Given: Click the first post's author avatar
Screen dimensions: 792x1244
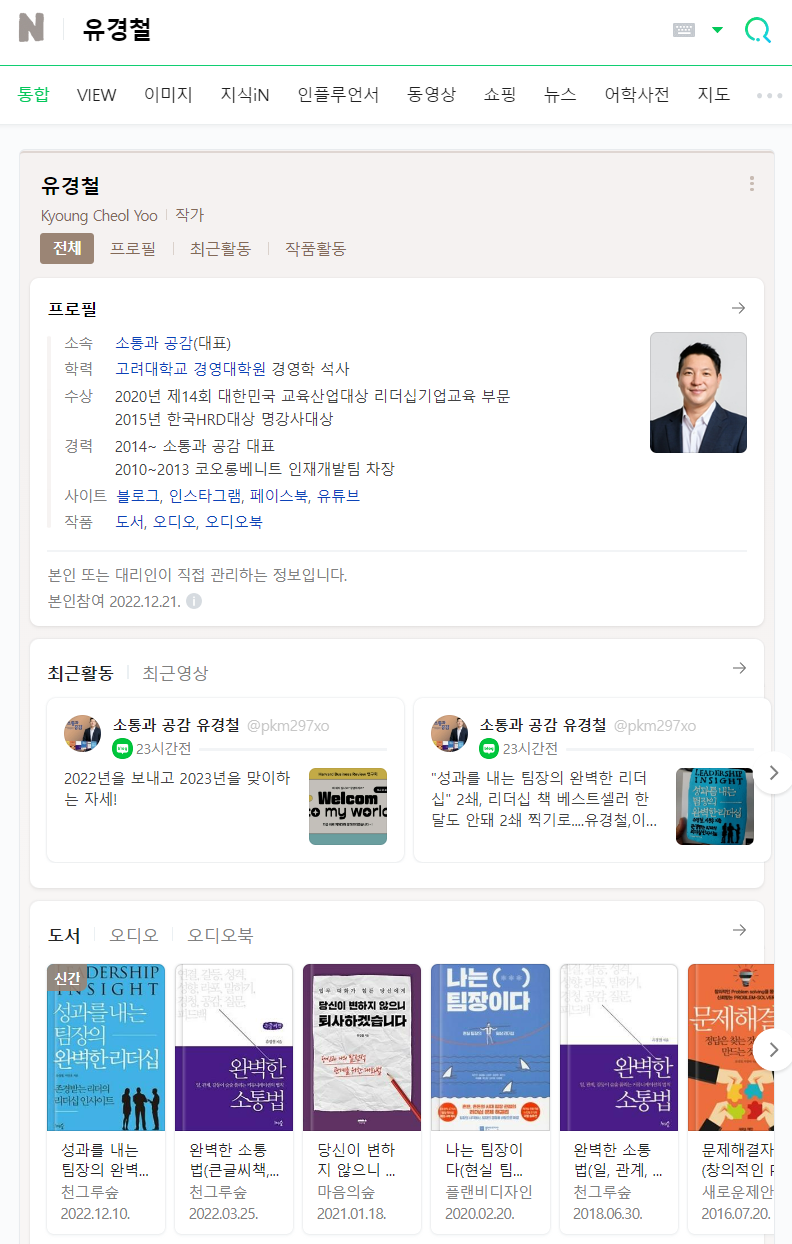Looking at the screenshot, I should click(x=83, y=733).
